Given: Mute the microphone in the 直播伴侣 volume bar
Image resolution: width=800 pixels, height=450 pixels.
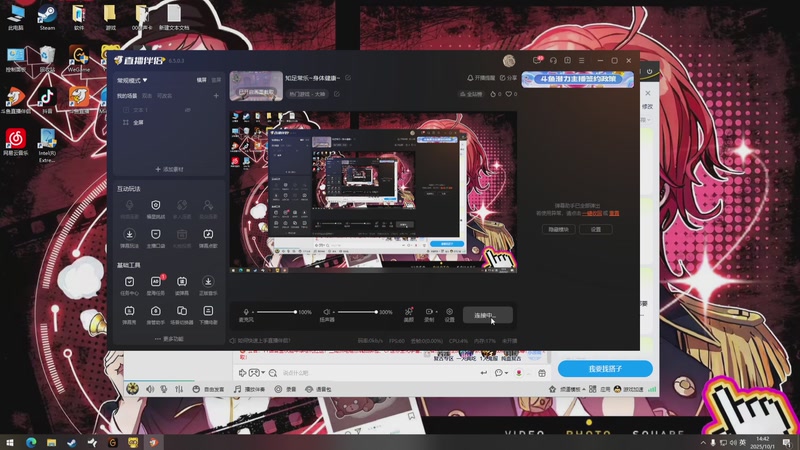Looking at the screenshot, I should click(x=246, y=312).
